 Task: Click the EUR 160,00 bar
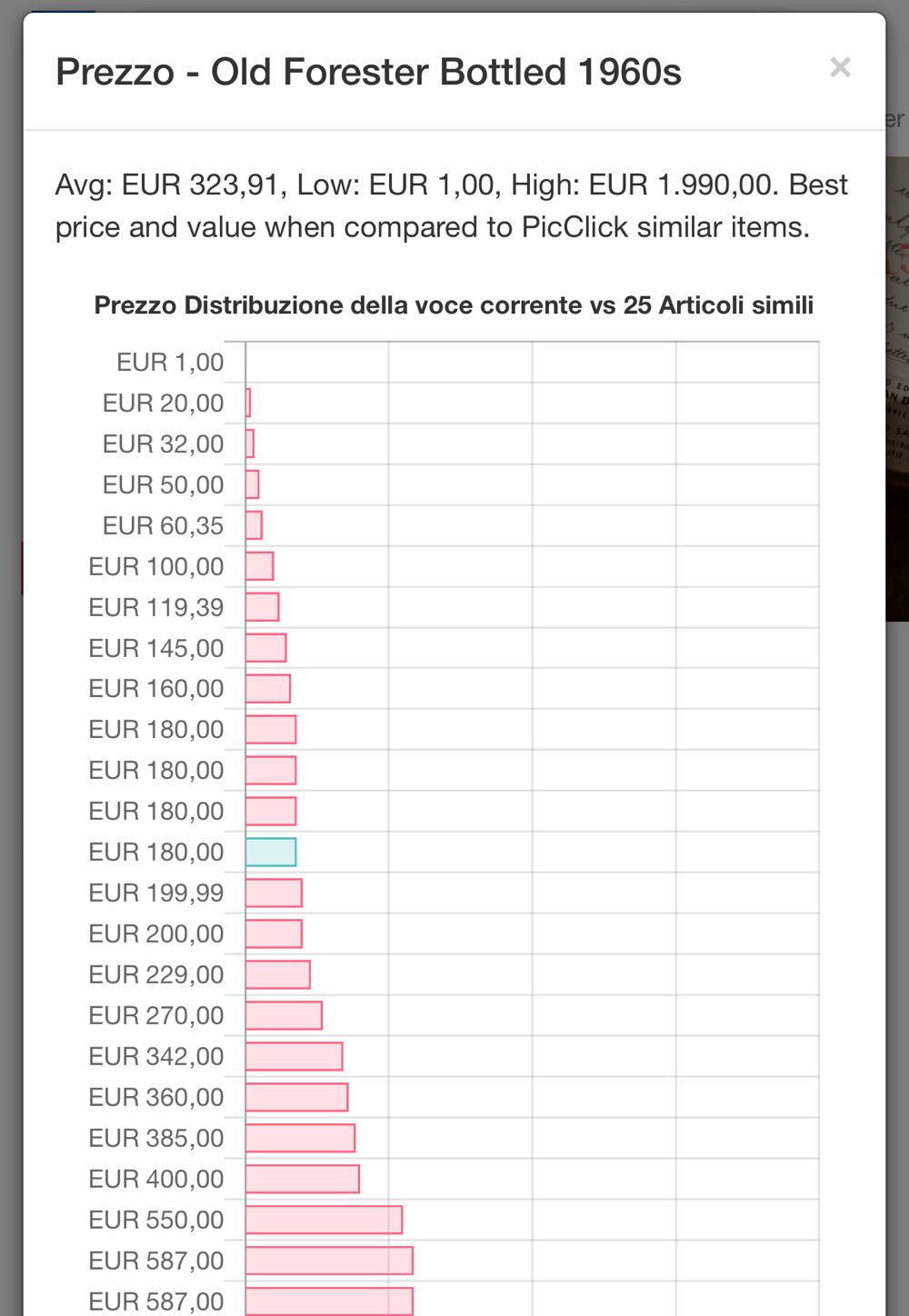point(268,689)
